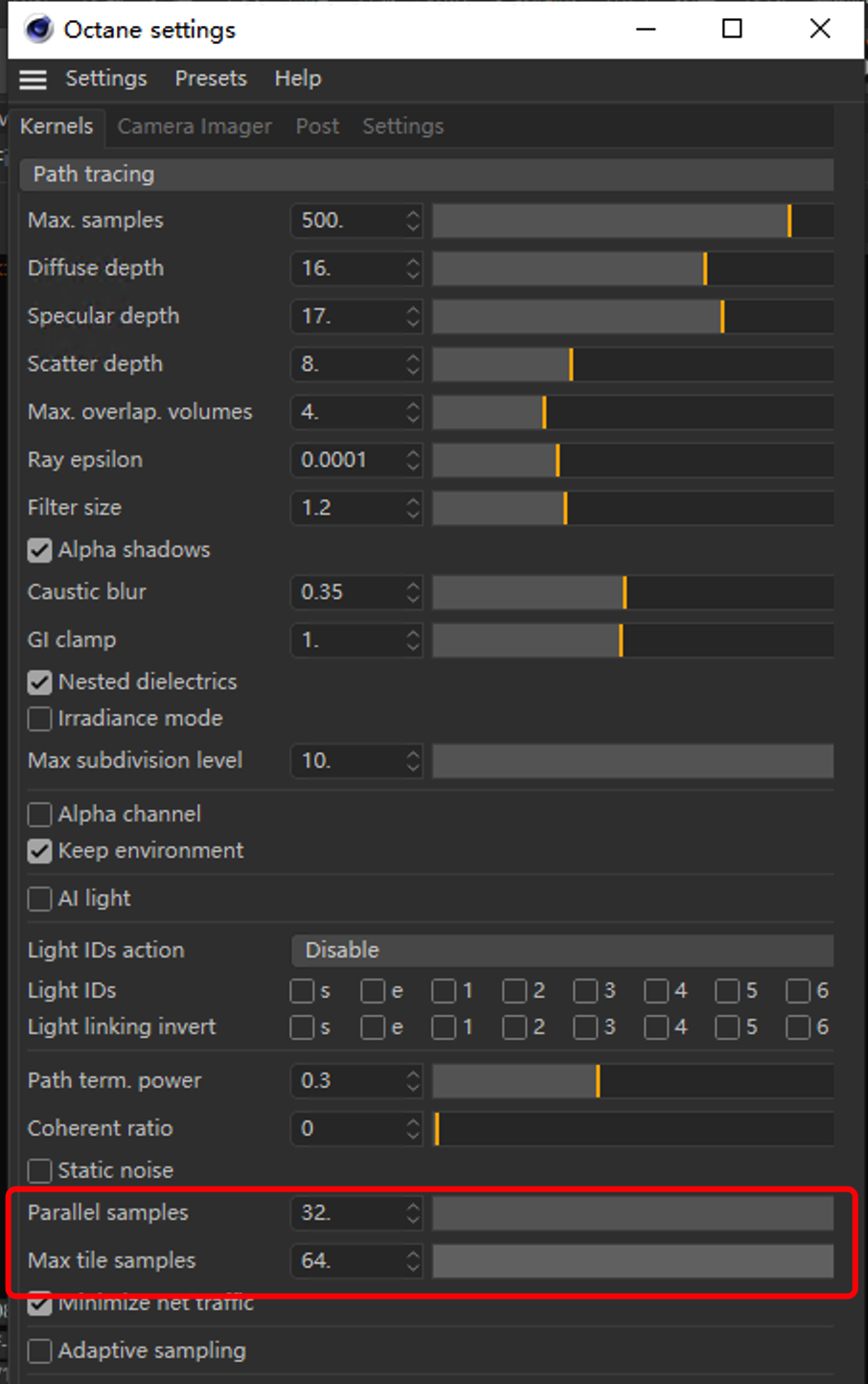Open the Path tracing kernel dropdown
This screenshot has height=1384, width=868.
426,174
